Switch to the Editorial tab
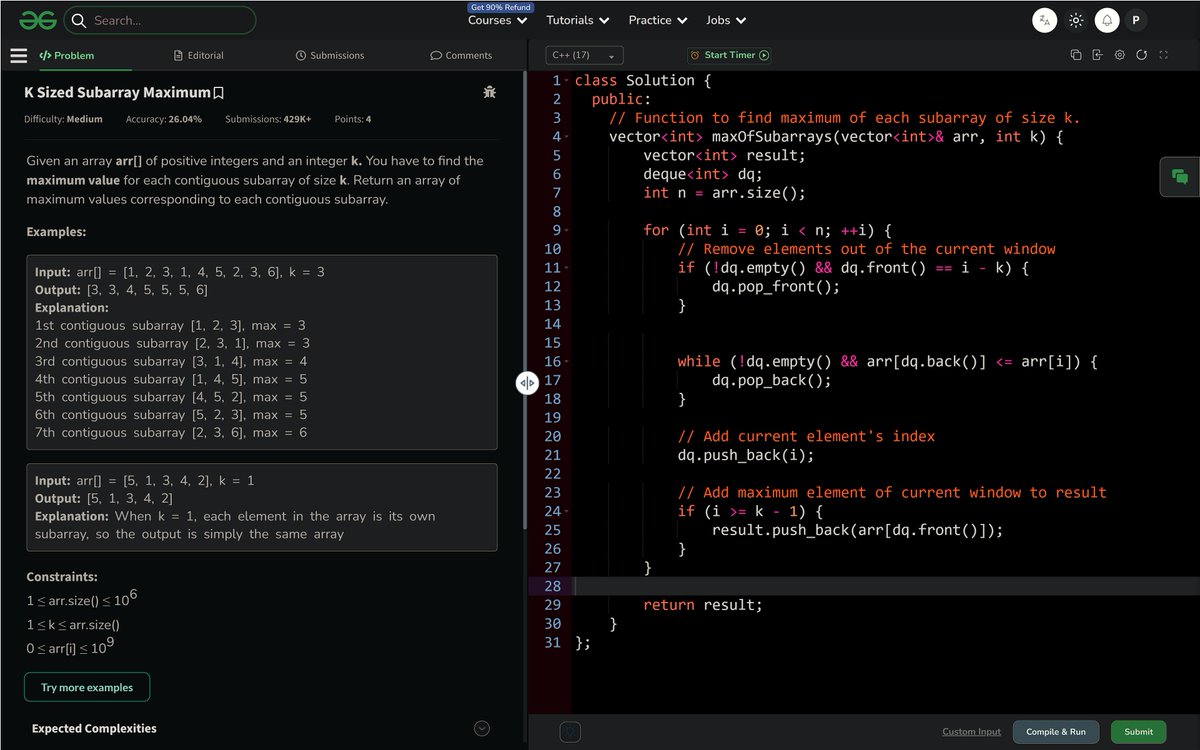The width and height of the screenshot is (1200, 750). (x=198, y=55)
